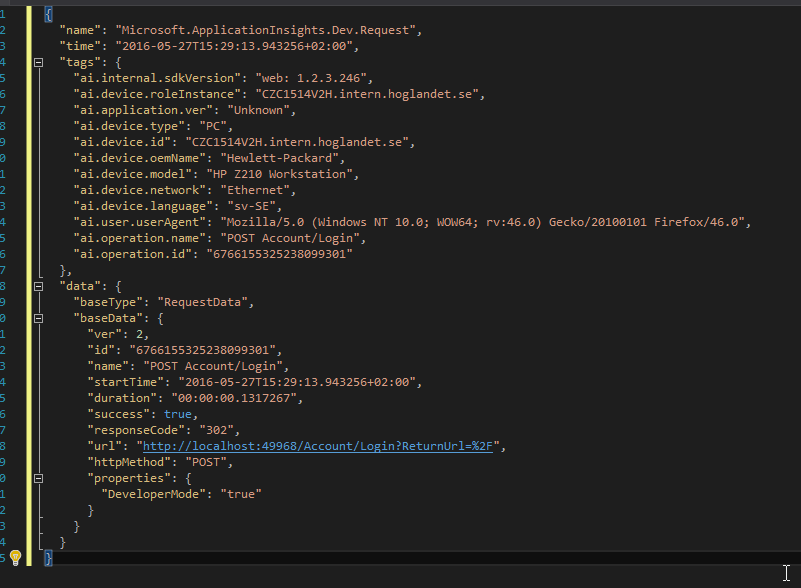801x588 pixels.
Task: Click the duration value "00:00:00.1317267"
Action: [x=234, y=398]
